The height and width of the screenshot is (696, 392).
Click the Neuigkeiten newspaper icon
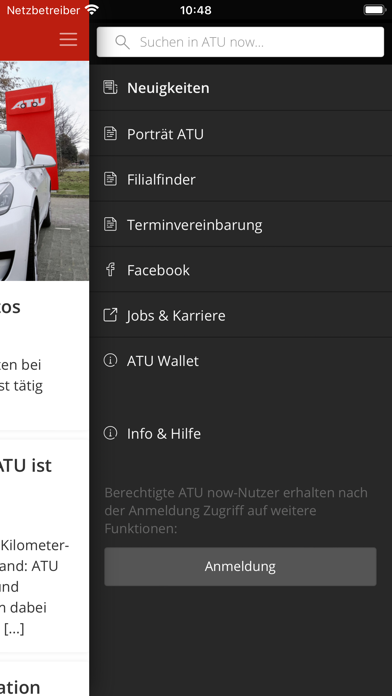click(x=110, y=87)
